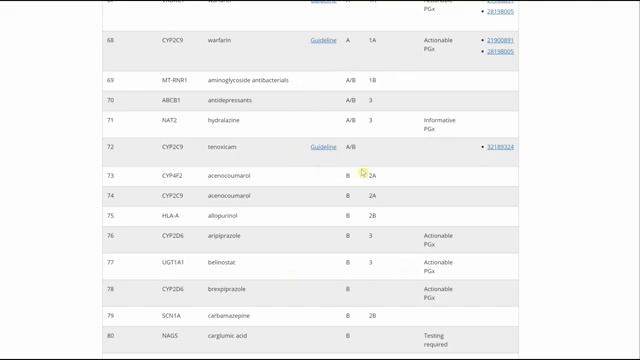Select 'Actionable PGx' in the aripiprazole row
This screenshot has height=360, width=640.
click(438, 240)
